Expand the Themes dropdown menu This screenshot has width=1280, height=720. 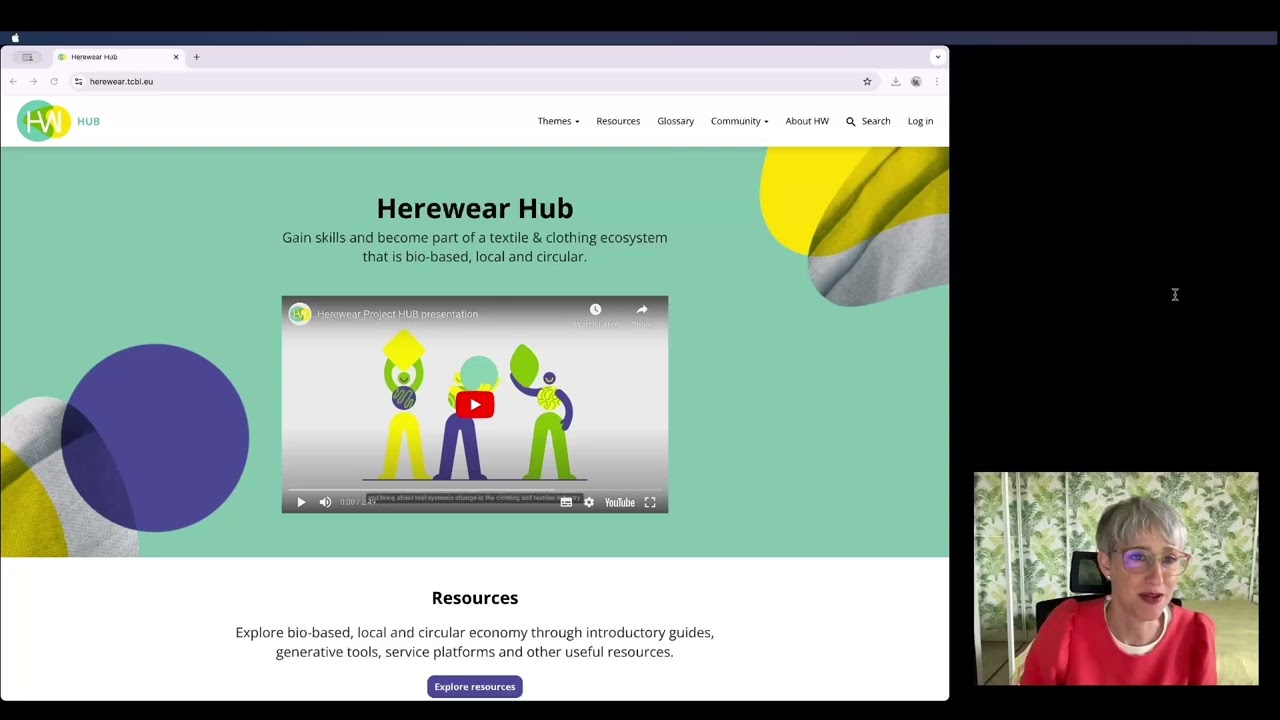[x=558, y=121]
